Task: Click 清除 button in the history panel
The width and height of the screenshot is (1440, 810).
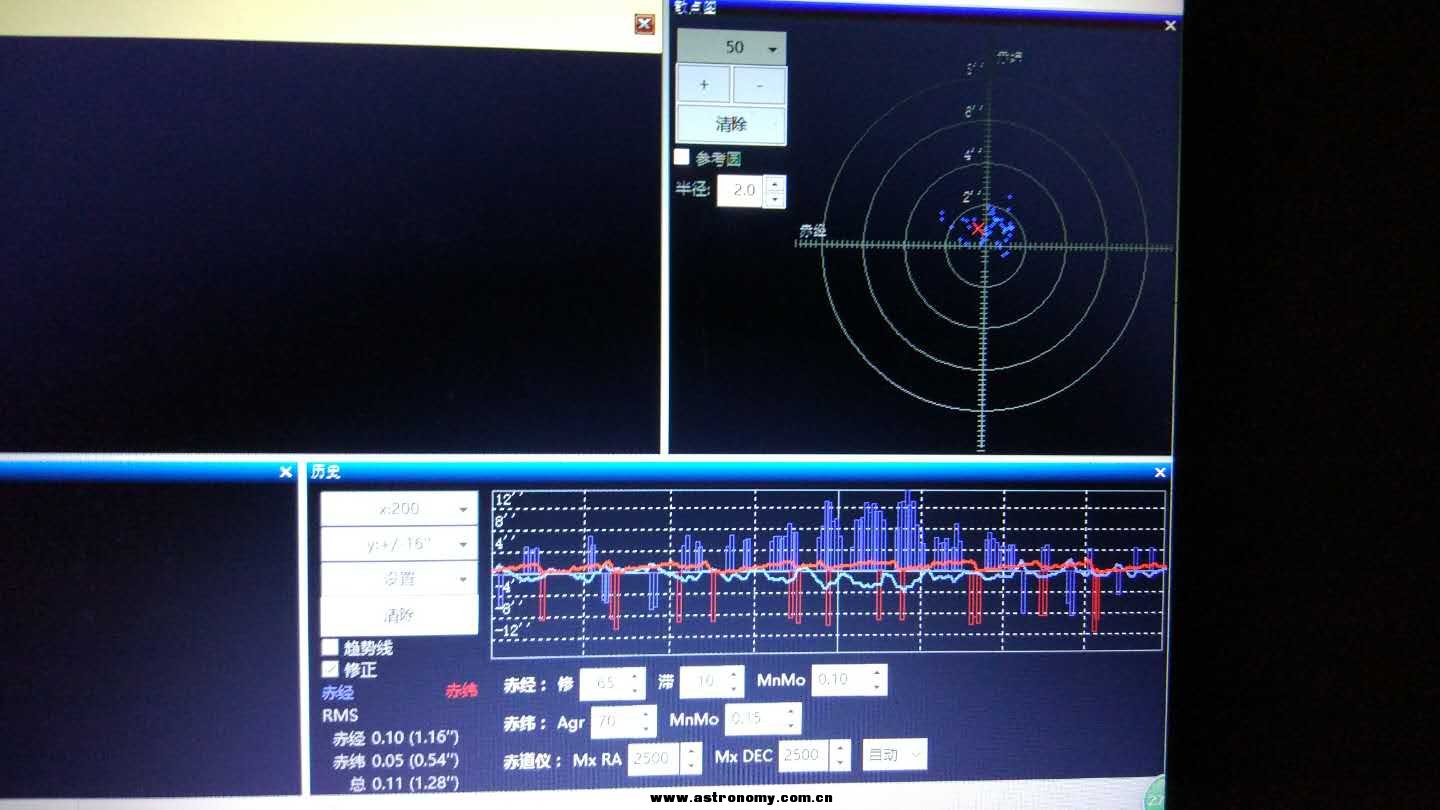Action: [x=399, y=615]
